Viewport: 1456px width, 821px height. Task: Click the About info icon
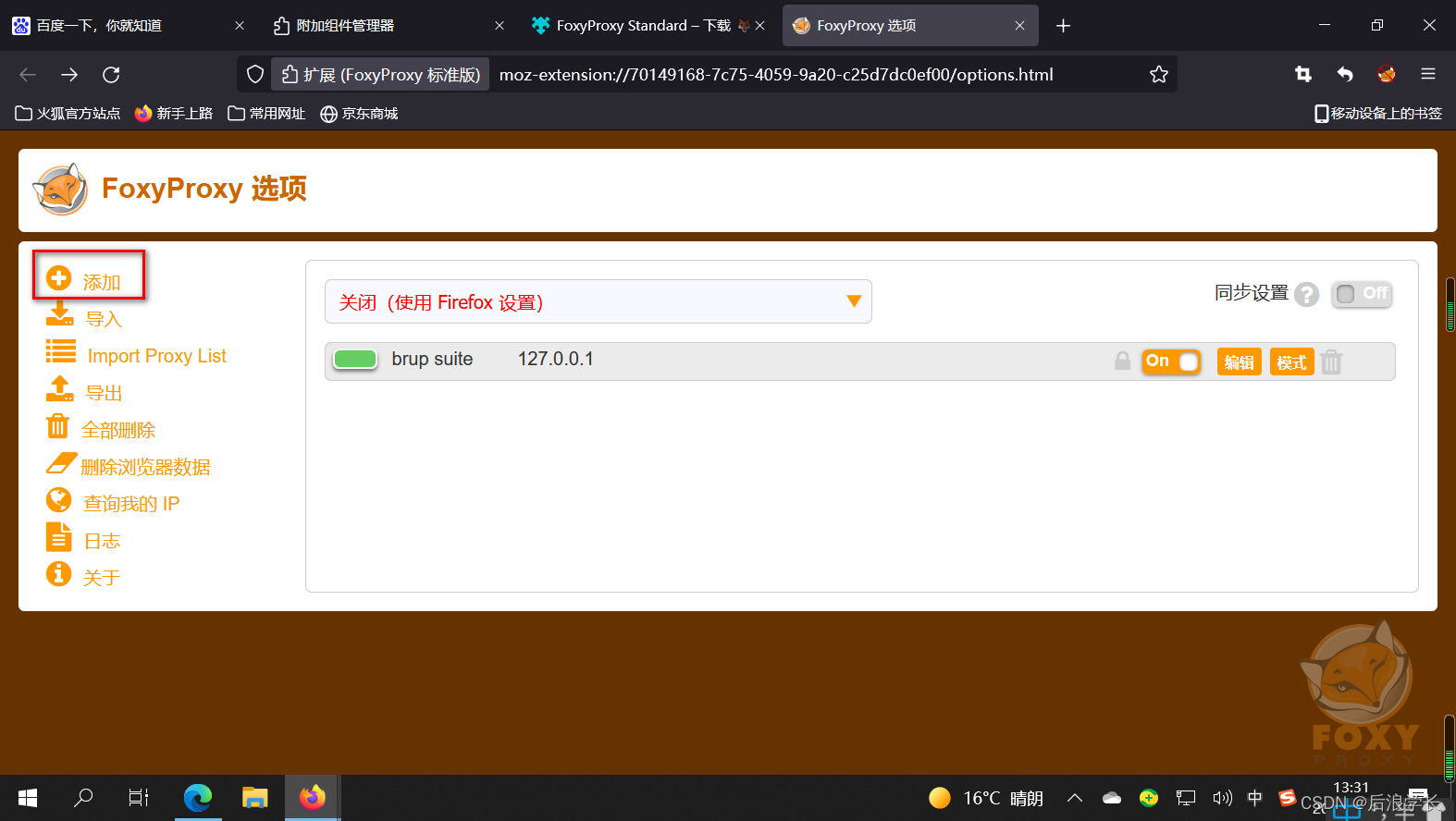coord(59,574)
